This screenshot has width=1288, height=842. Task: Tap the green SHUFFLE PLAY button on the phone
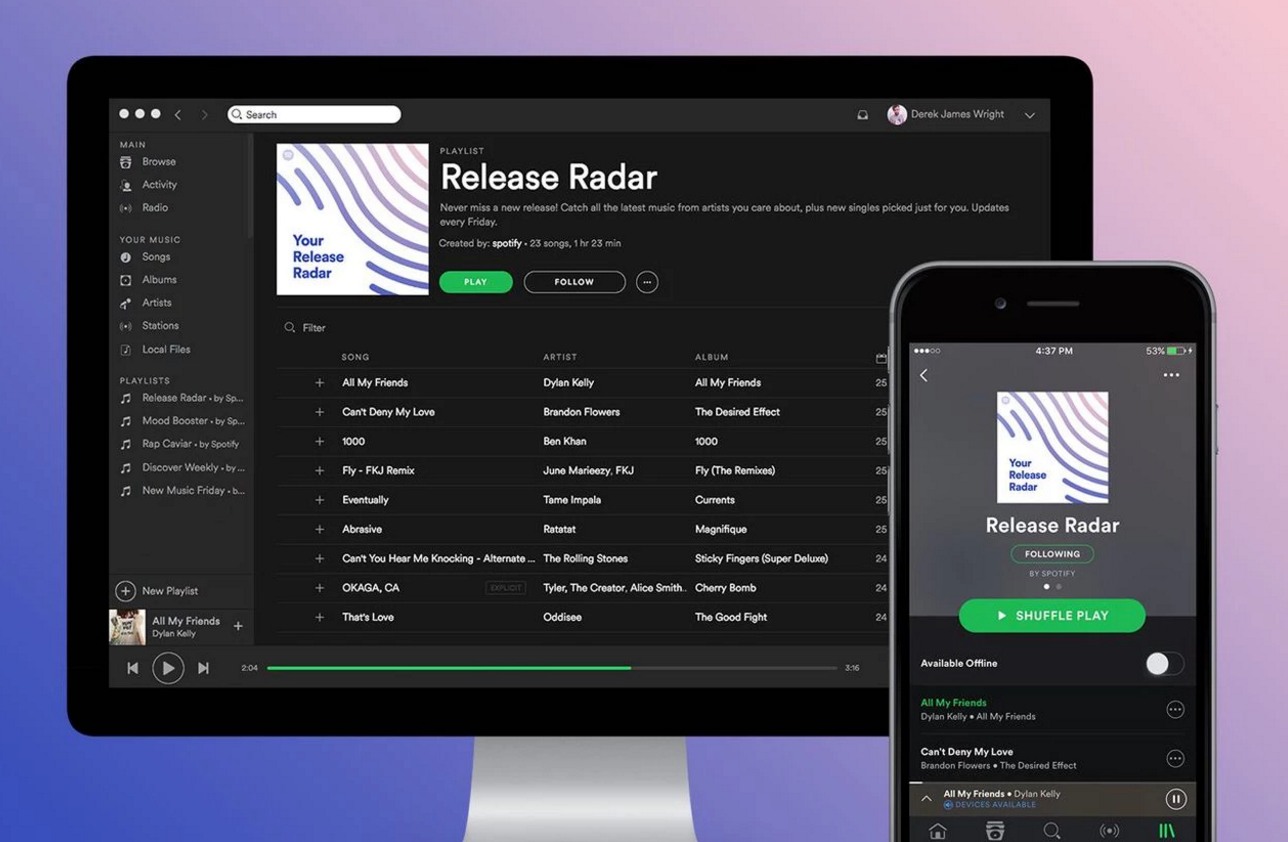1052,616
